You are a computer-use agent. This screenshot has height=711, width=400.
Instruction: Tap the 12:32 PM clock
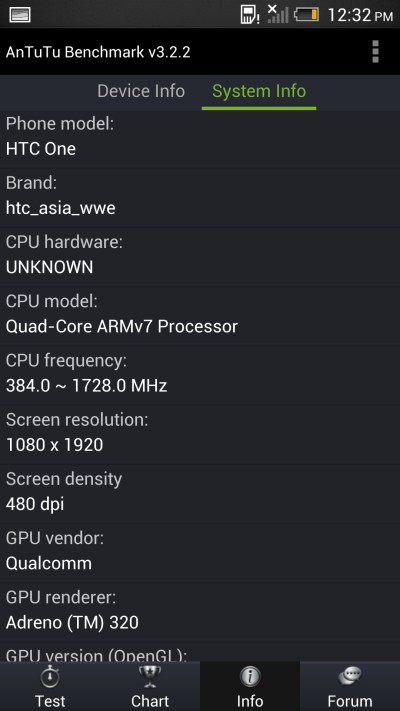point(360,15)
